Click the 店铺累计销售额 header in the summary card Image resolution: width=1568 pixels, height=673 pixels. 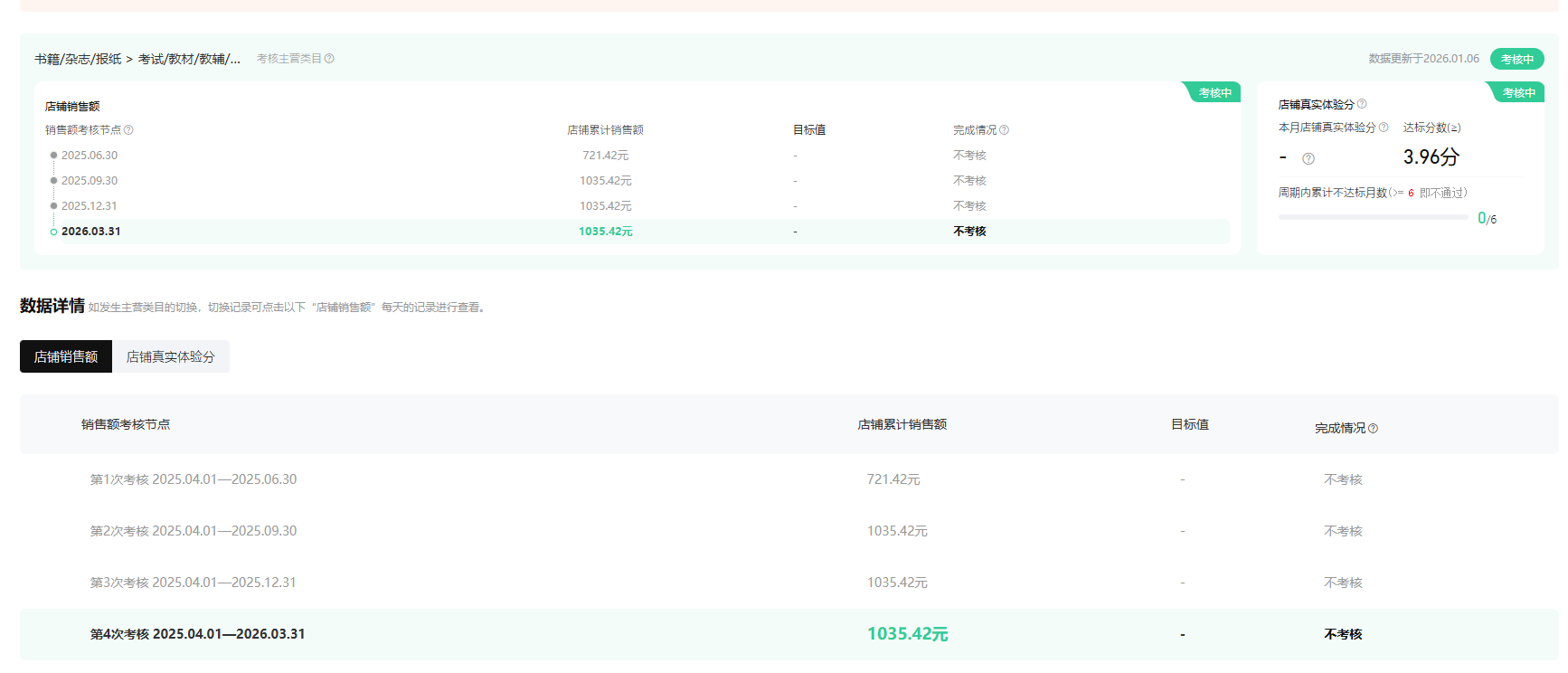(x=606, y=130)
